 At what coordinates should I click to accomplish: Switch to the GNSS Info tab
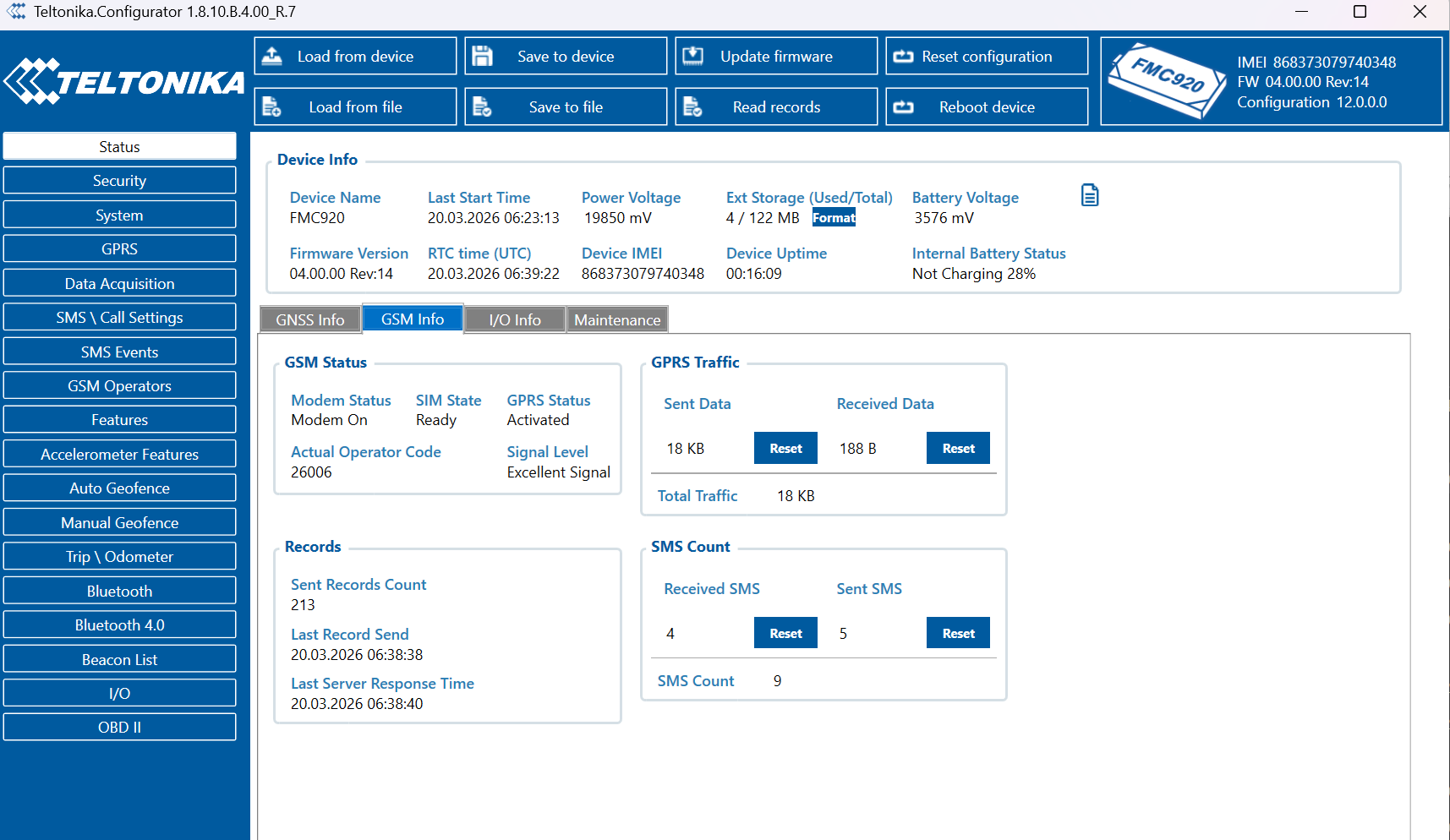pyautogui.click(x=309, y=320)
